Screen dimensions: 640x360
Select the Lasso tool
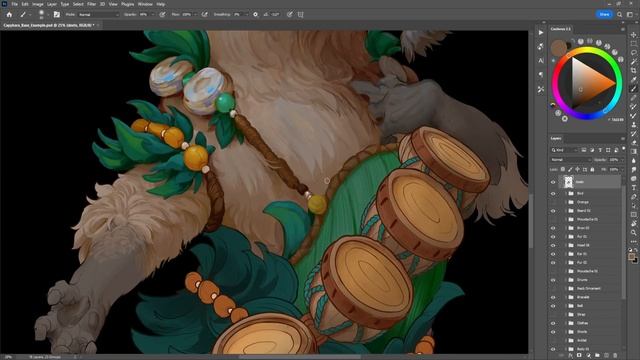tap(633, 53)
